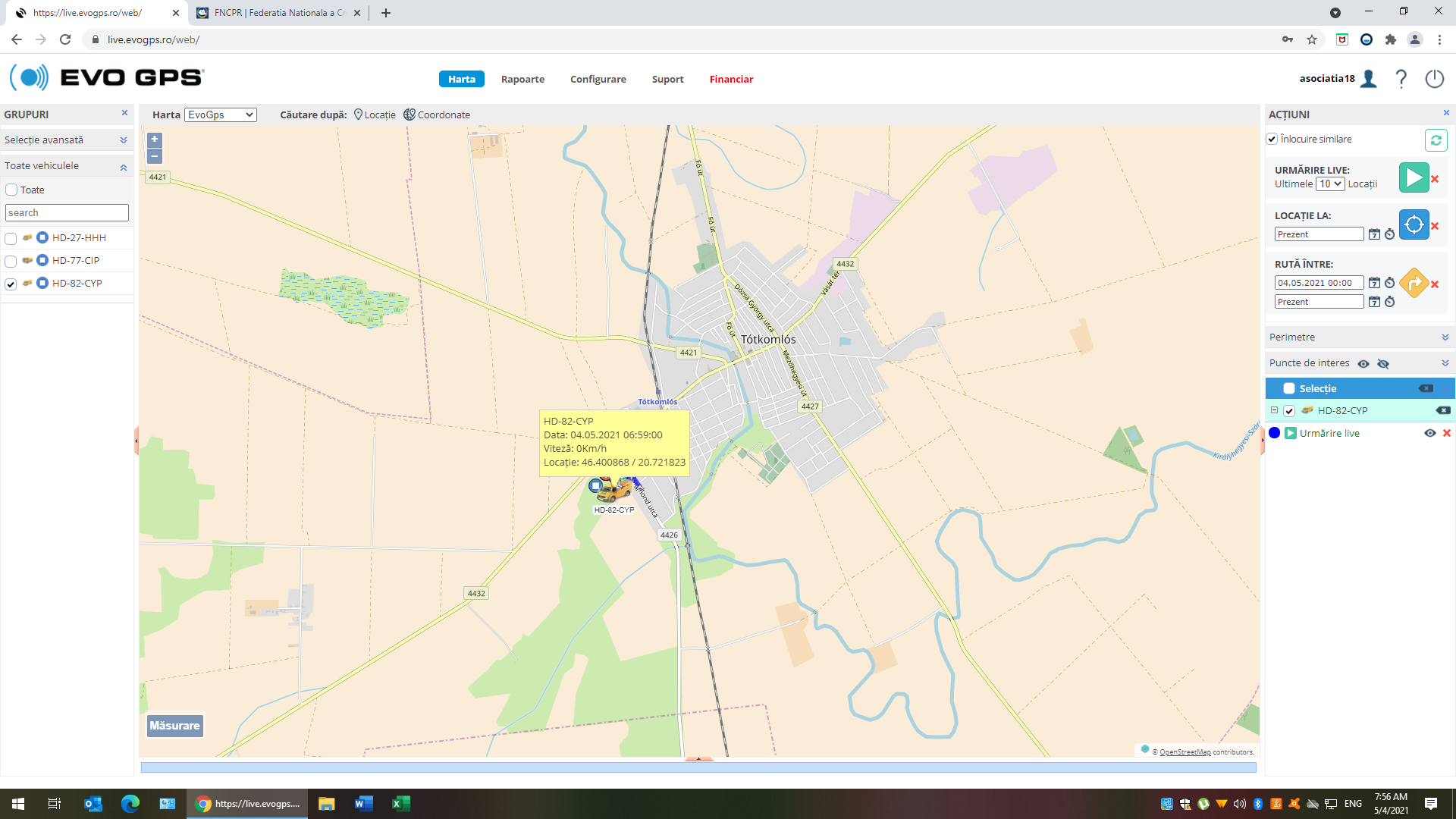Viewport: 1456px width, 819px height.
Task: Open calendar picker for Locație la field
Action: [1374, 234]
